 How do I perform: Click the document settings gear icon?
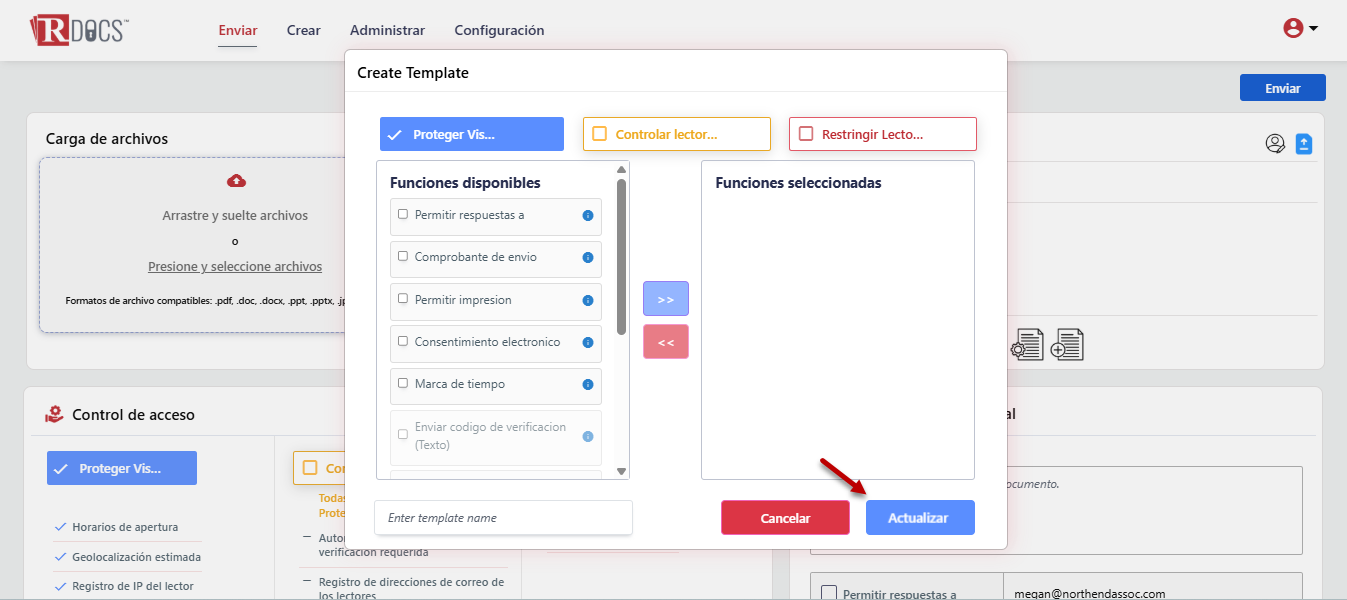pos(1026,345)
